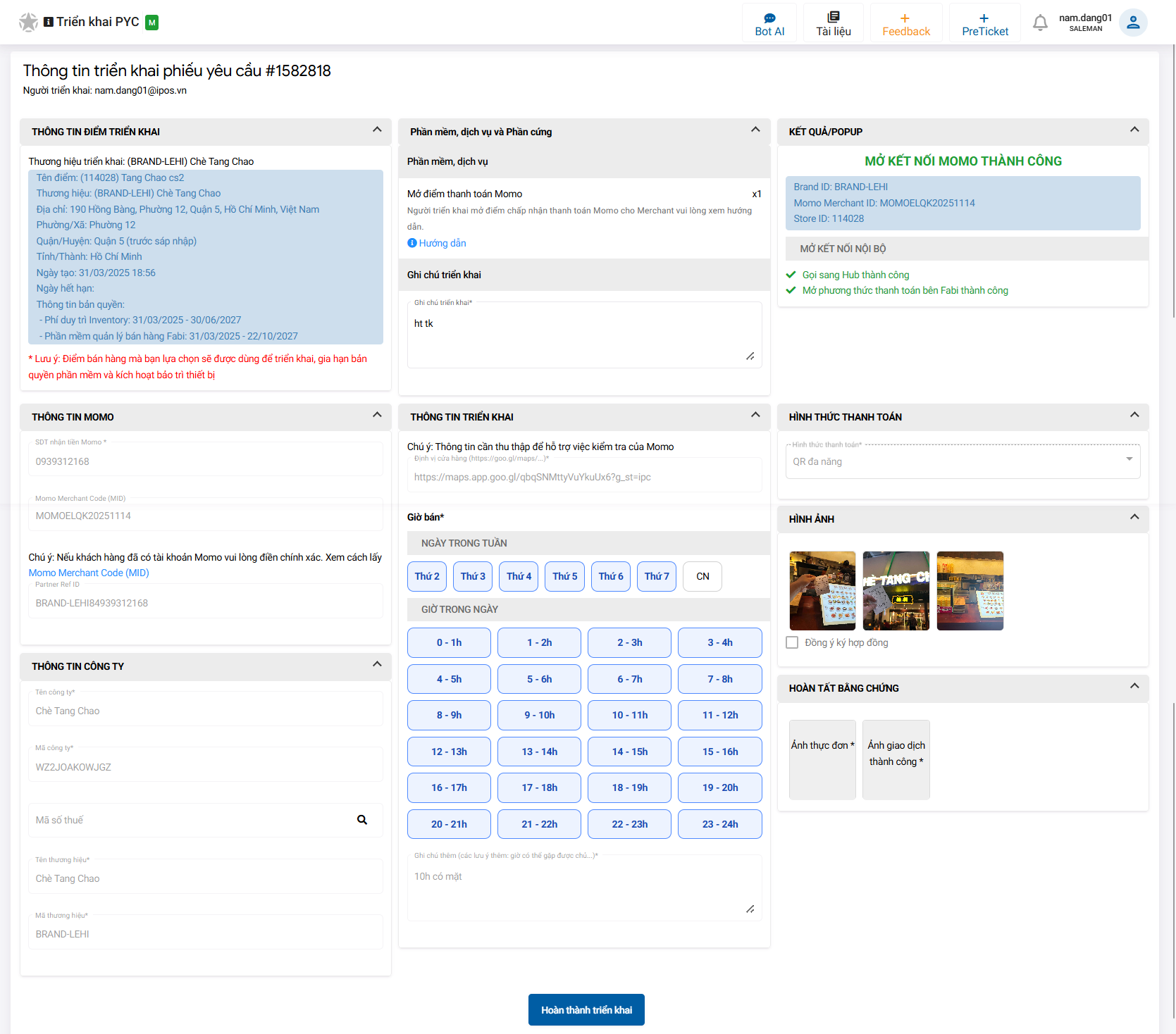Toggle the 6 - 7h time slot
Viewport: 1176px width, 1034px height.
(629, 679)
